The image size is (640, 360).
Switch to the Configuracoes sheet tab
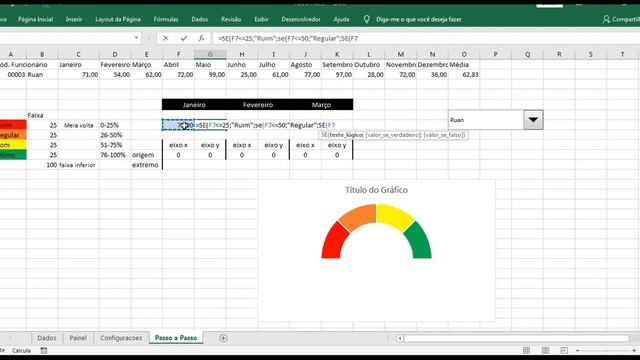point(121,338)
